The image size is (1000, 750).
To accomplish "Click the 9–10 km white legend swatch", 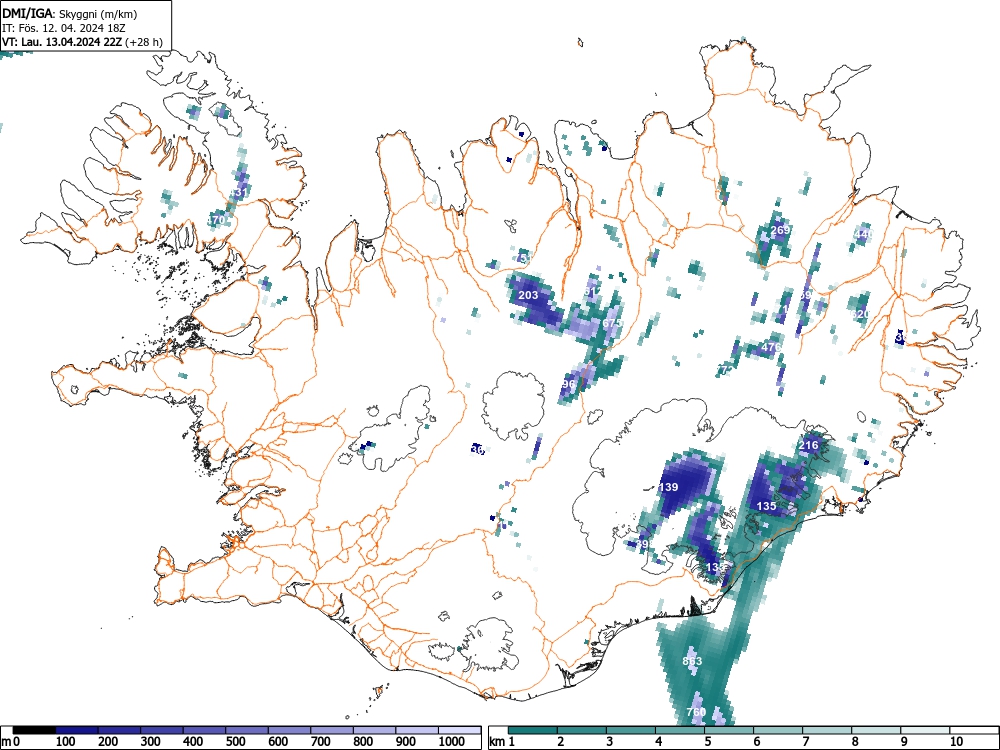I will click(x=925, y=730).
